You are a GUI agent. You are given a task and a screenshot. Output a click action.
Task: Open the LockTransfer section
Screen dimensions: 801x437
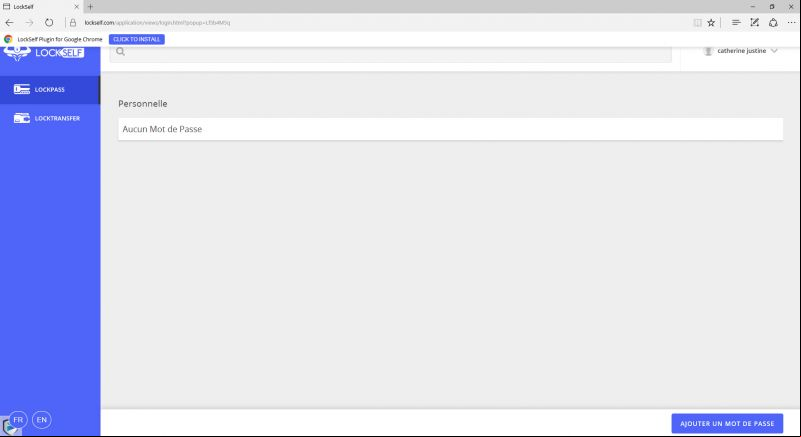(50, 118)
